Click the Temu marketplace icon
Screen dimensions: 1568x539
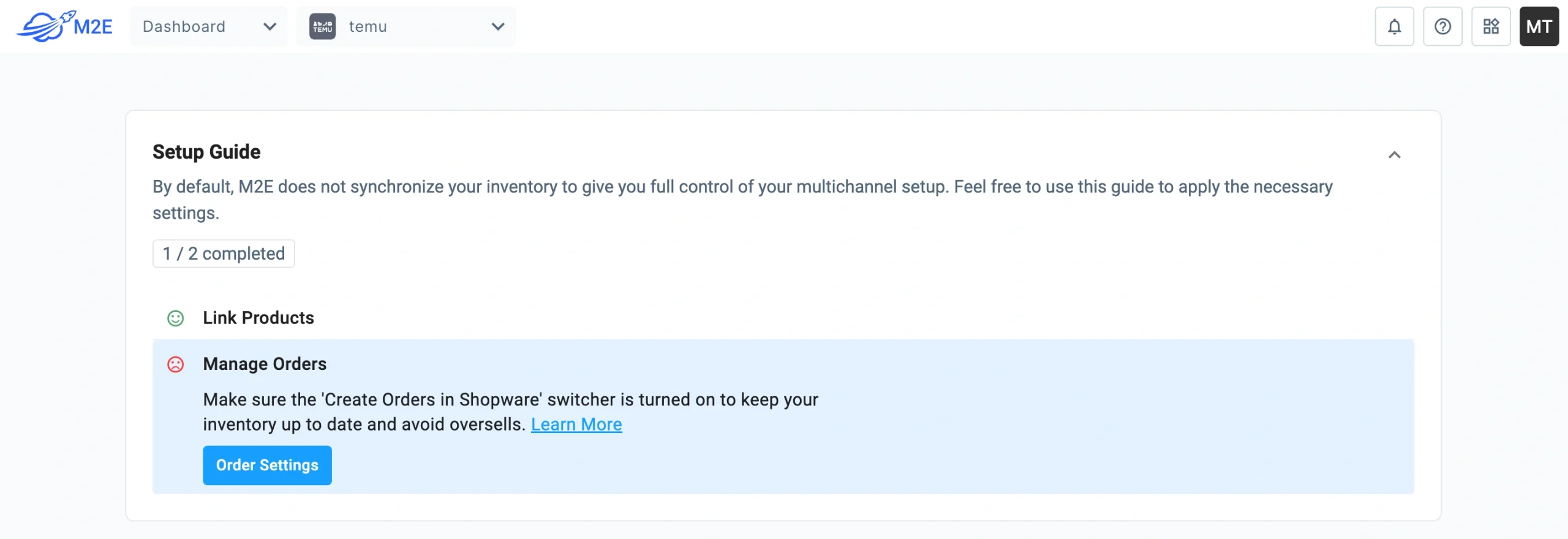click(323, 26)
